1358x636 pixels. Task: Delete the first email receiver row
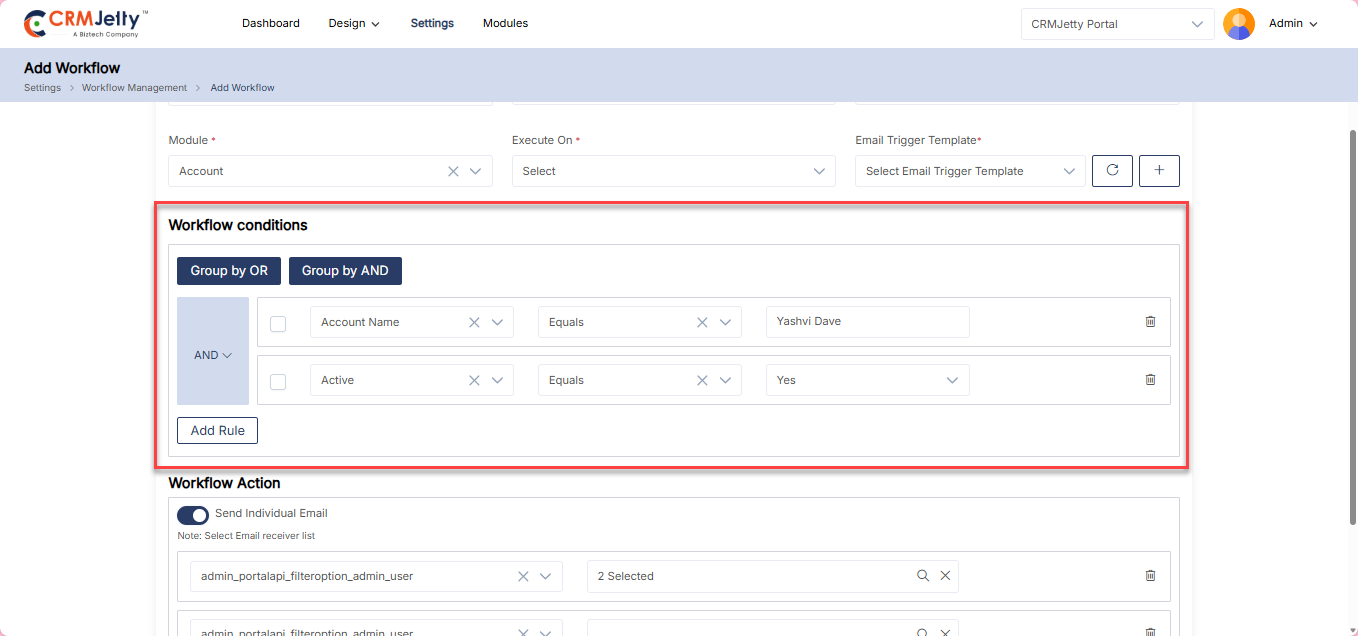pyautogui.click(x=1150, y=576)
